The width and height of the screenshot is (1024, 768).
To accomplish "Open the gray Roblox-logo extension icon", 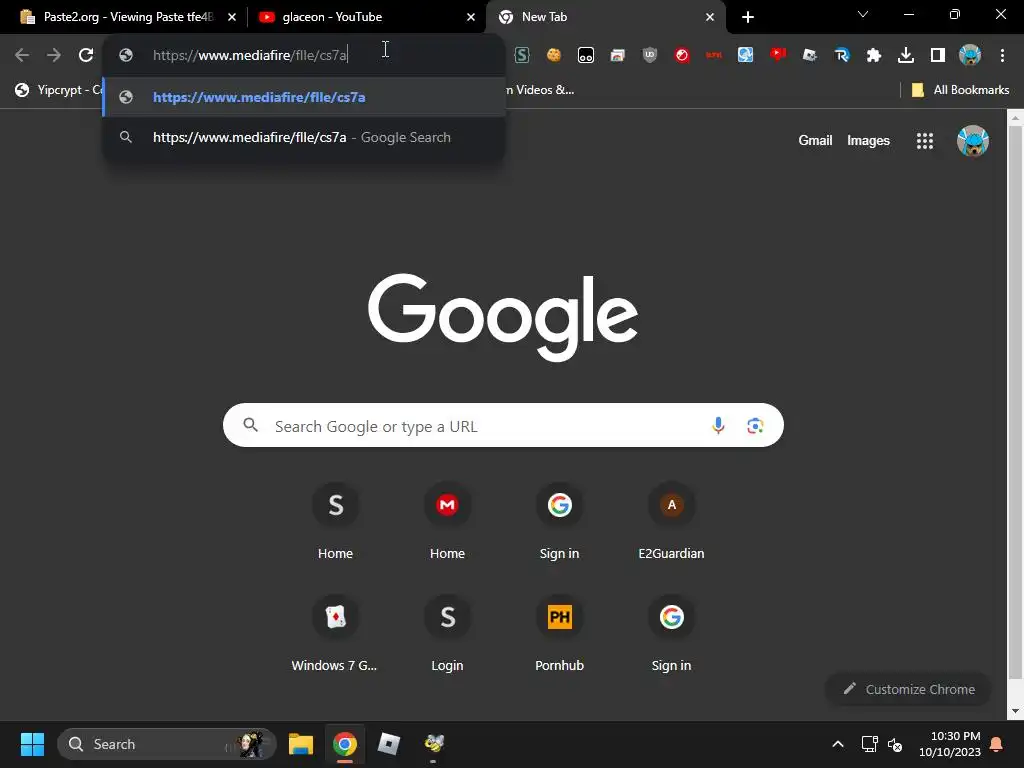I will [x=810, y=55].
